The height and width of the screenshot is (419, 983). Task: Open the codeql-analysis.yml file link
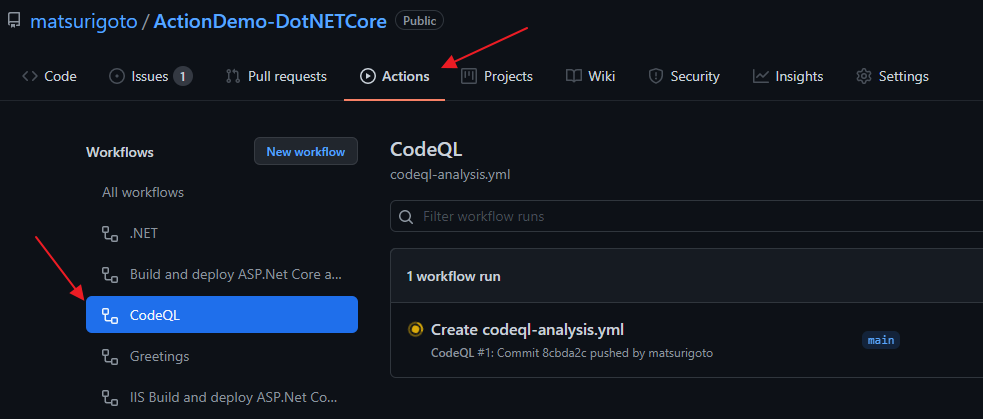450,174
